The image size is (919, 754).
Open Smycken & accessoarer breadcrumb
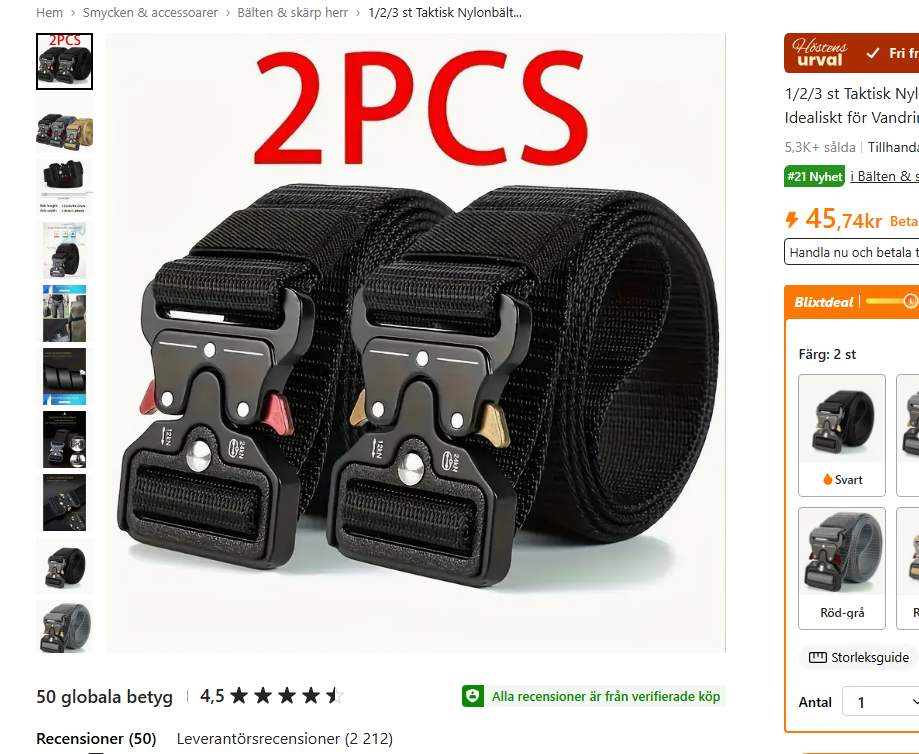tap(150, 12)
